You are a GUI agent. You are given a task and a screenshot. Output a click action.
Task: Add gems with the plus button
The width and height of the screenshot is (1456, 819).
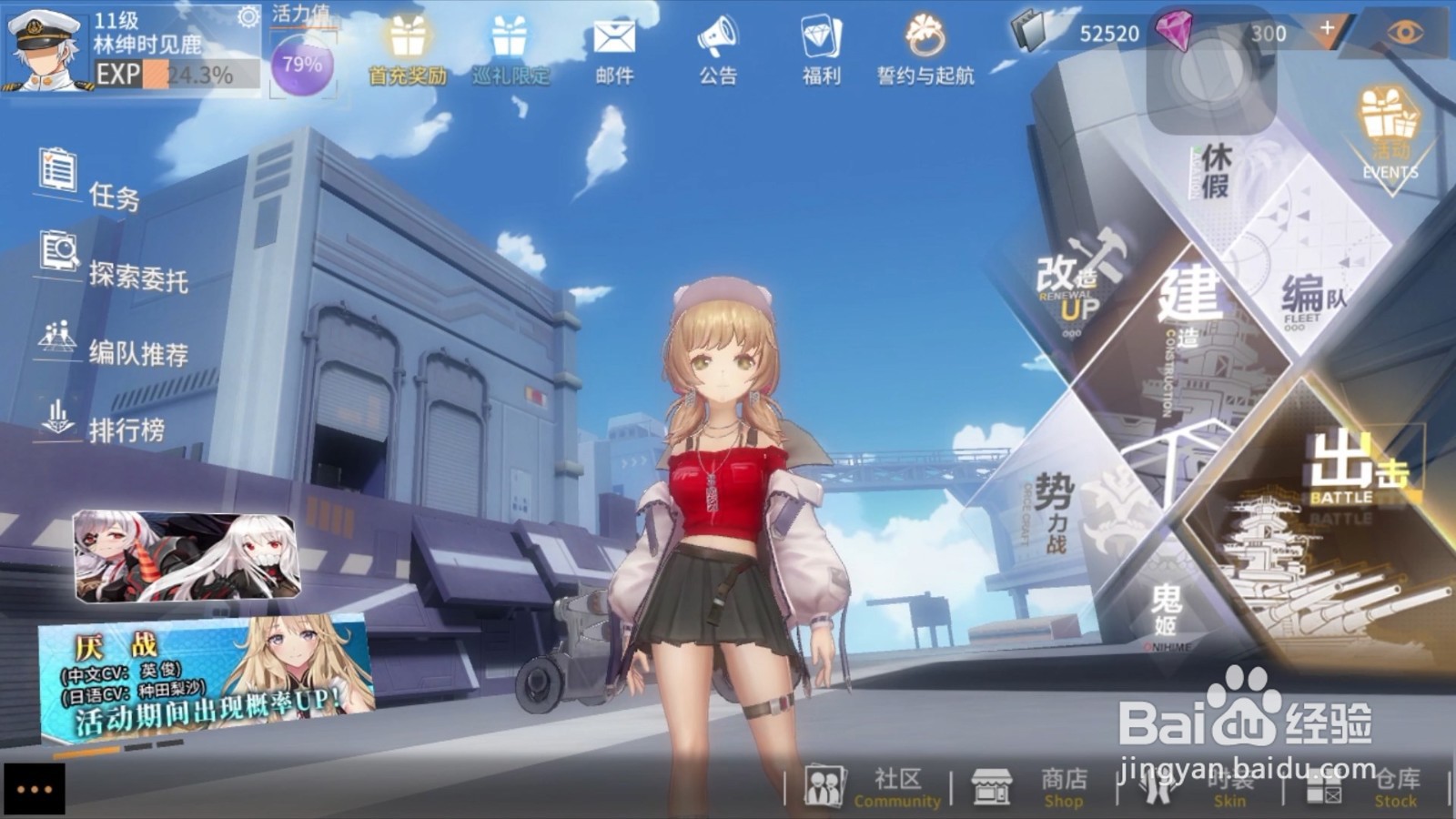[x=1327, y=28]
